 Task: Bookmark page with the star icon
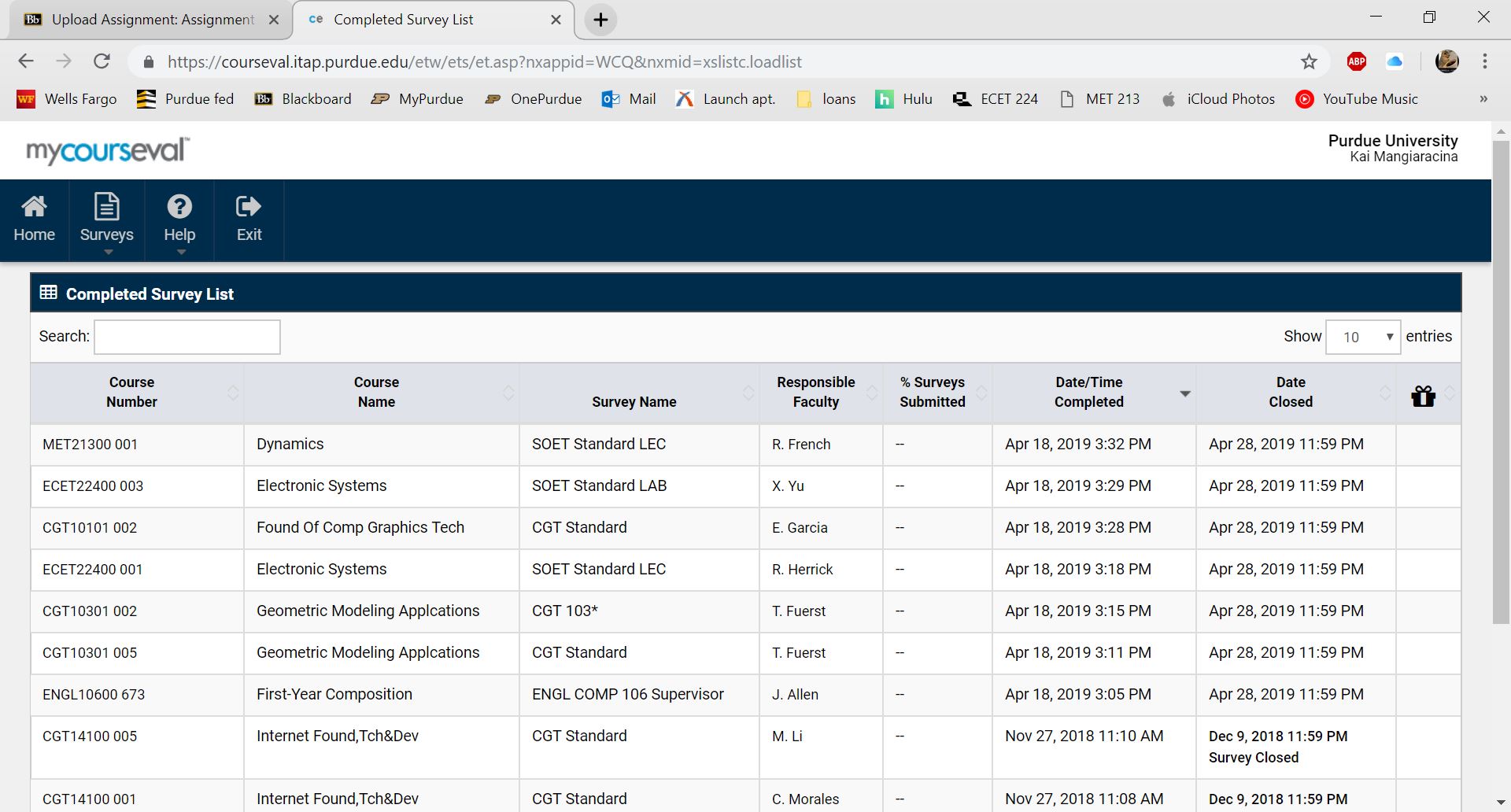1309,61
